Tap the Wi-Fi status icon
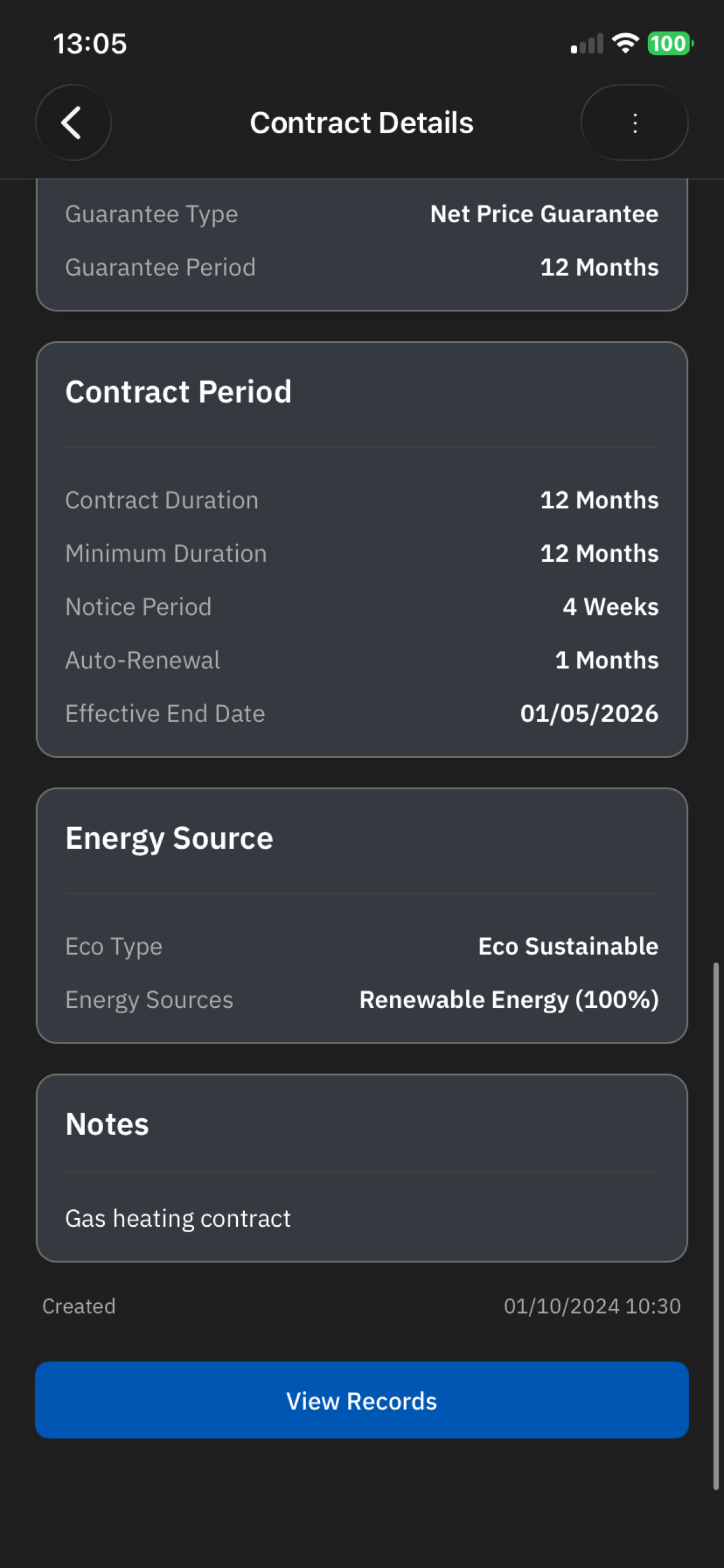 click(625, 44)
